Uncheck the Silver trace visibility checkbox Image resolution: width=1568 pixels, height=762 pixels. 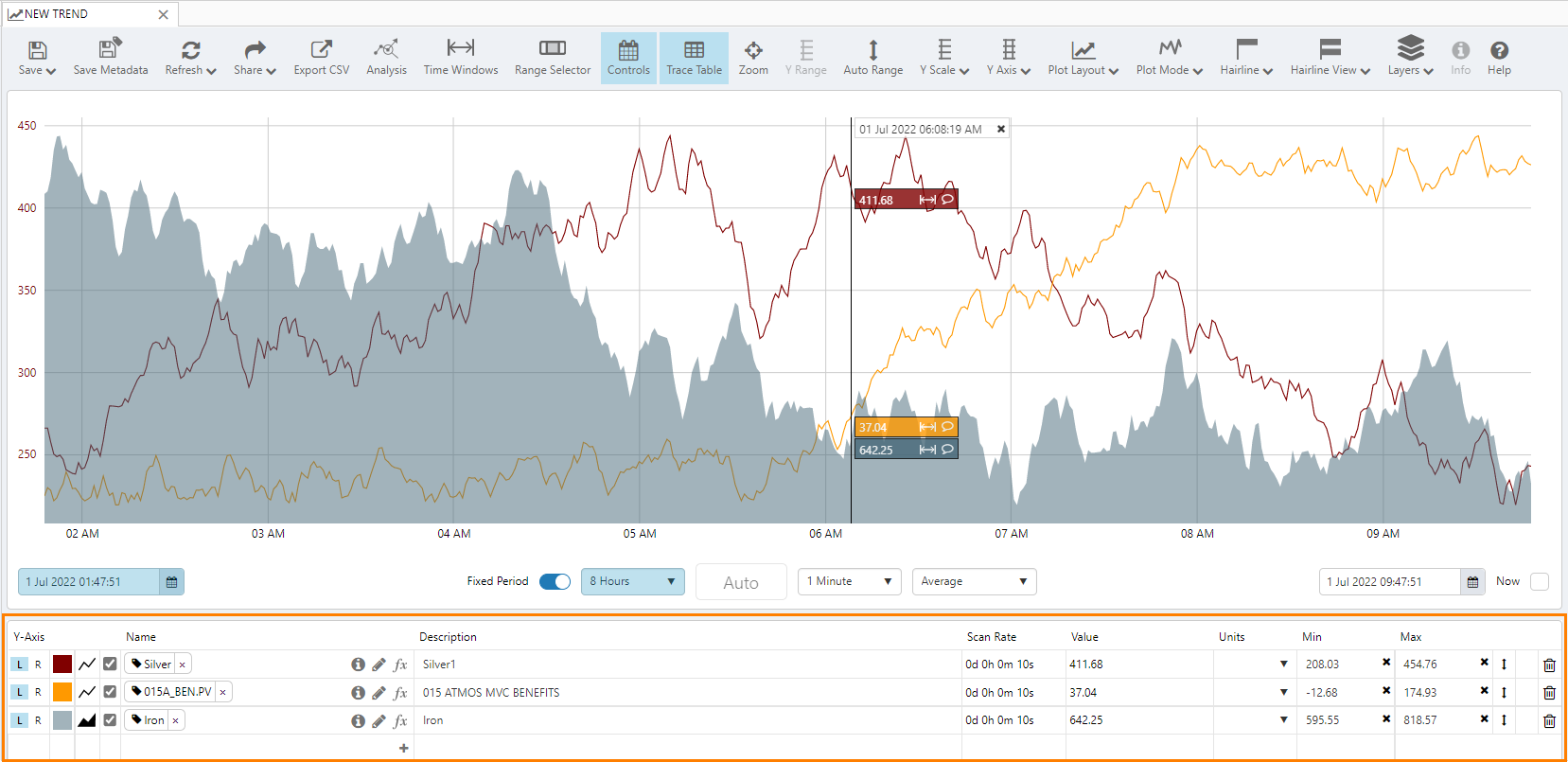pos(110,664)
